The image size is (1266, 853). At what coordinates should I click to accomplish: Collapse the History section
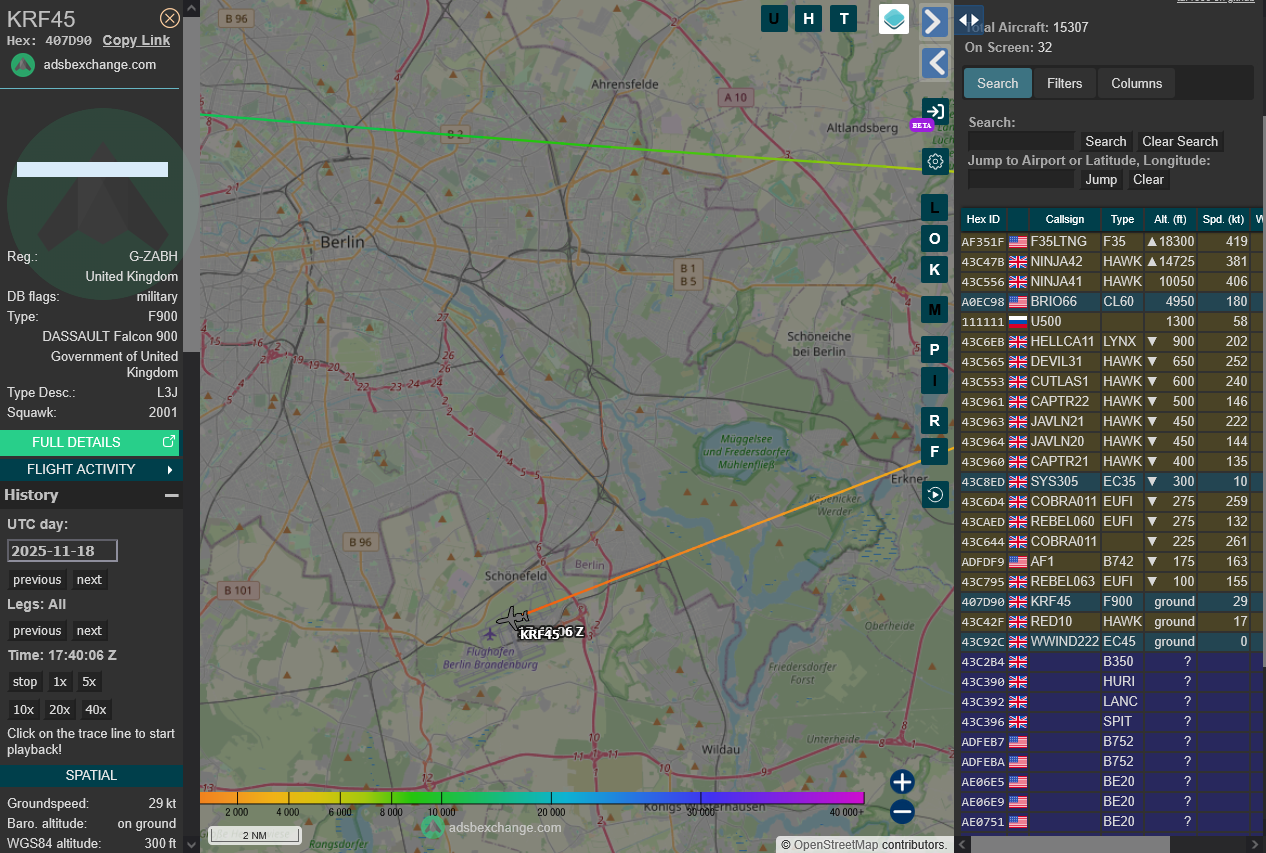[172, 495]
